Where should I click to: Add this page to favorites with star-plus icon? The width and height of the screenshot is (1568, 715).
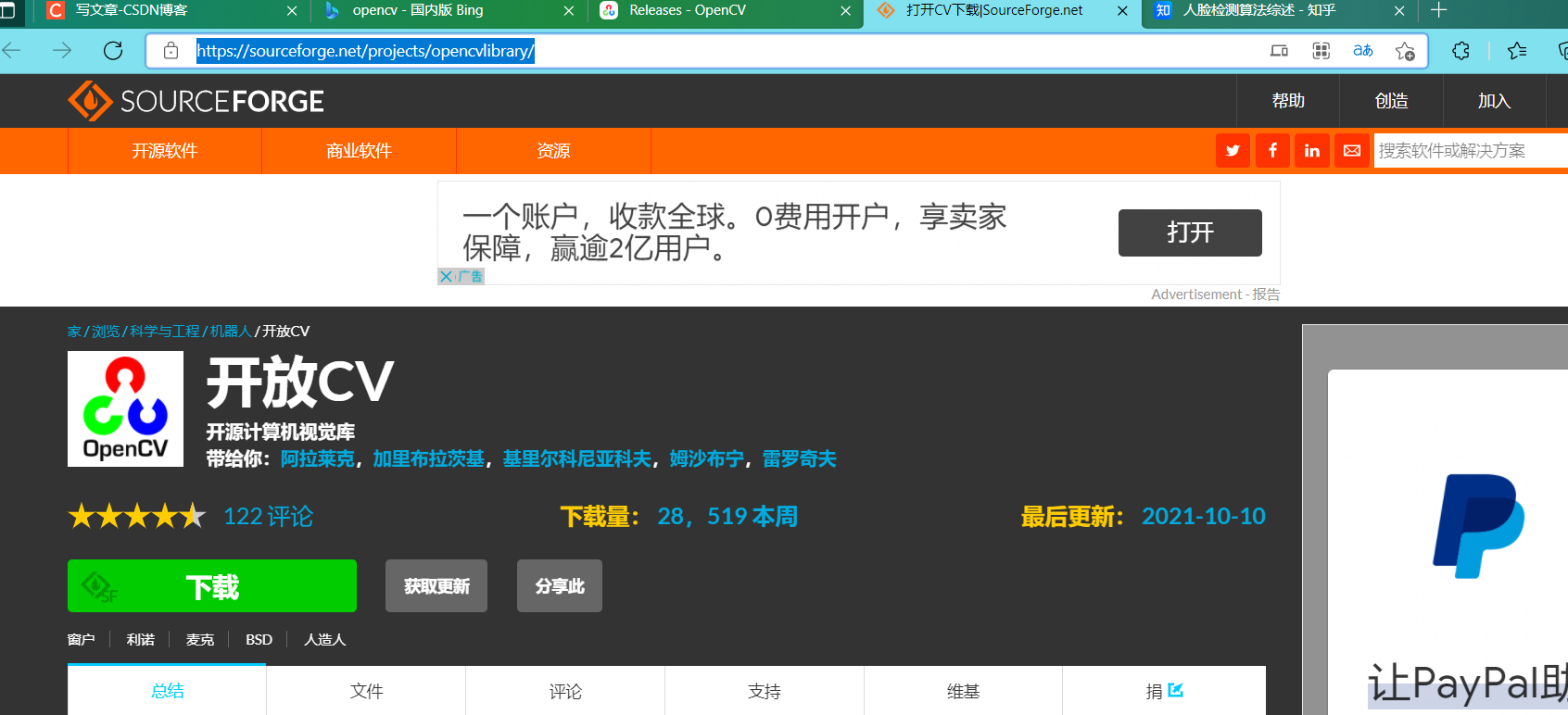pyautogui.click(x=1405, y=51)
